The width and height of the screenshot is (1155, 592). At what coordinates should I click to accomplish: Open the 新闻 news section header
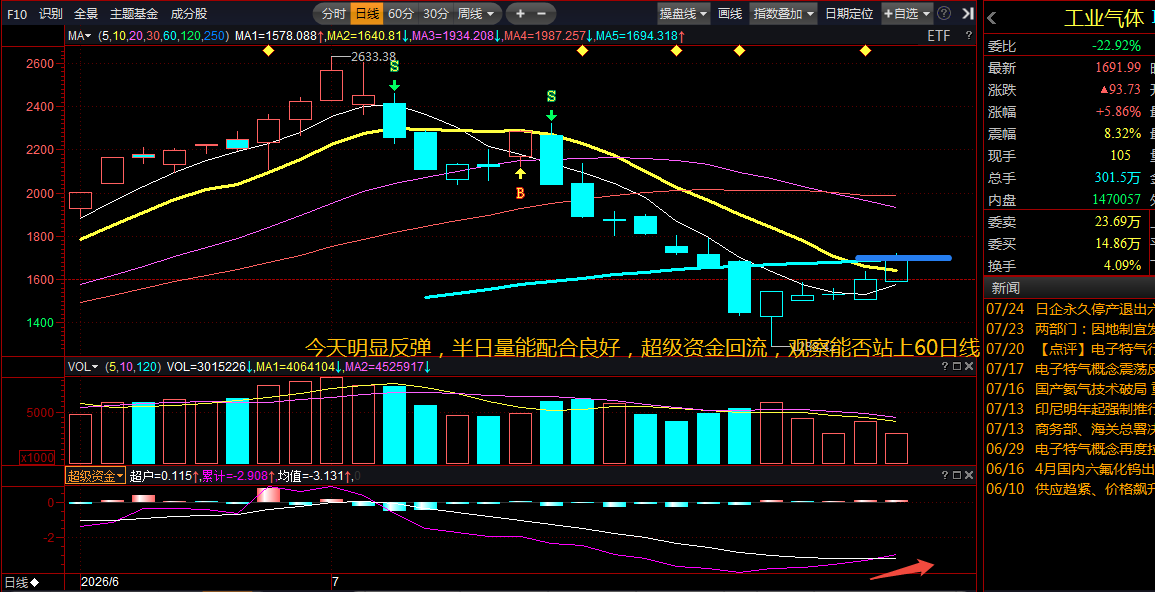pos(1005,287)
